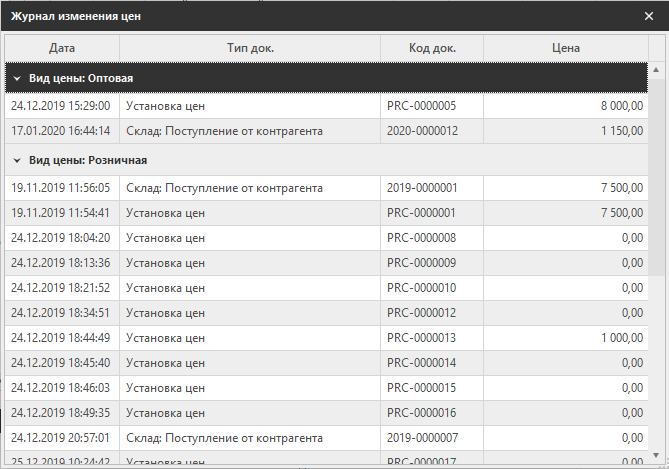The image size is (669, 469).
Task: Close the price change journal window
Action: pos(649,16)
